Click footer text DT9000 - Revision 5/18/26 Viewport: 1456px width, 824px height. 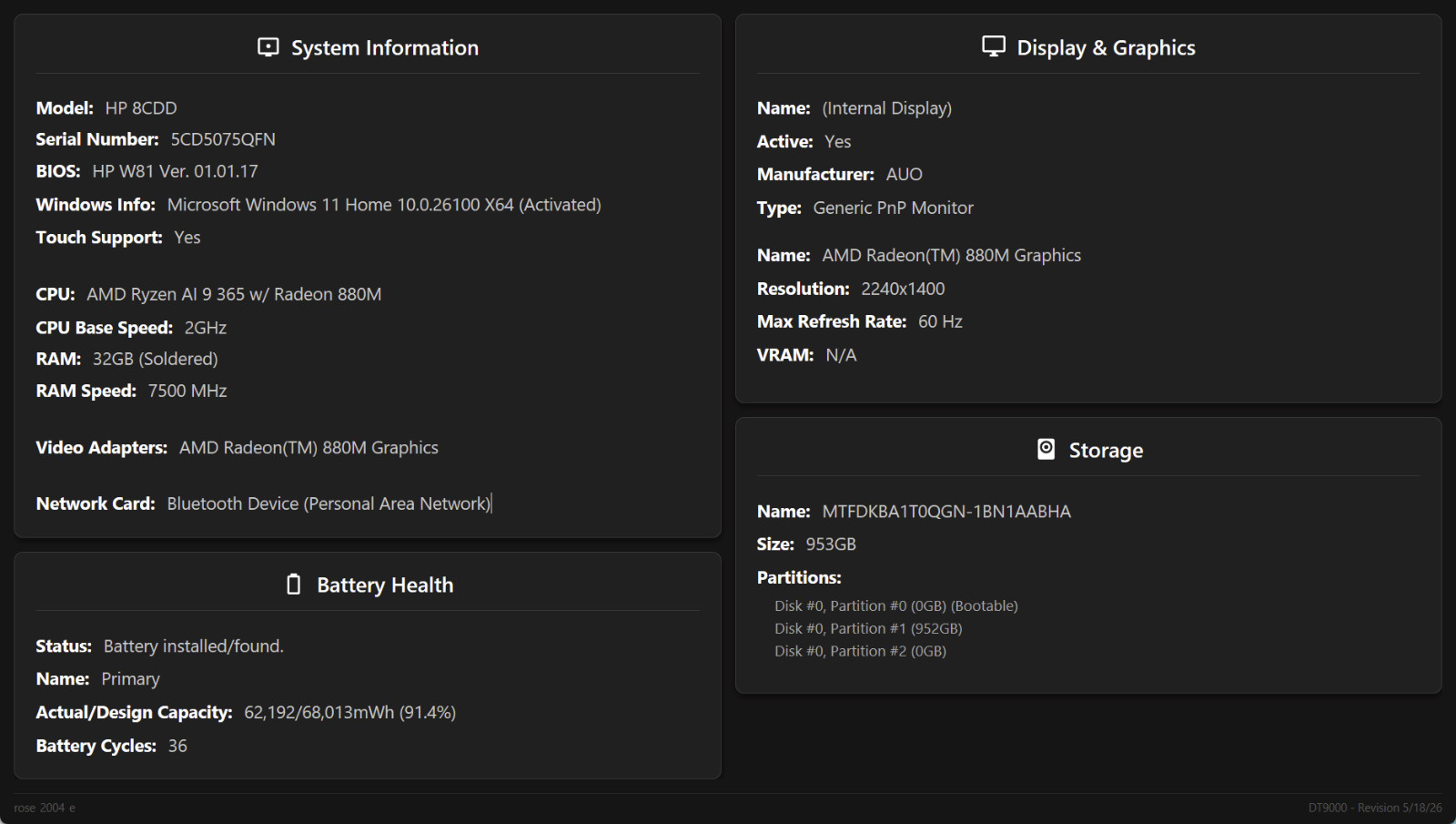point(1375,808)
